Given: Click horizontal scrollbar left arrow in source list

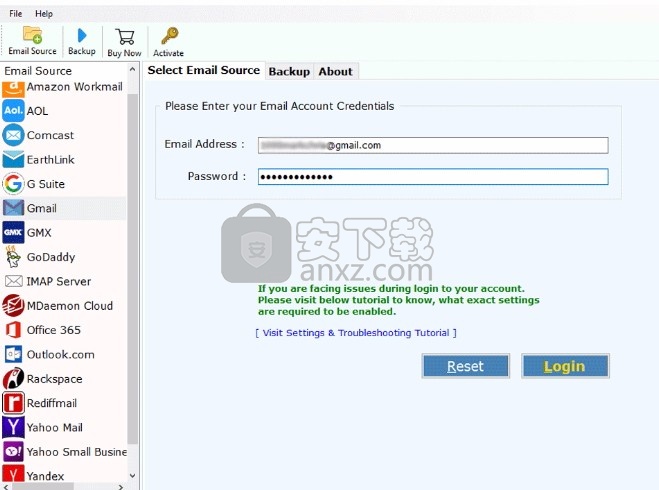Looking at the screenshot, I should [6, 487].
